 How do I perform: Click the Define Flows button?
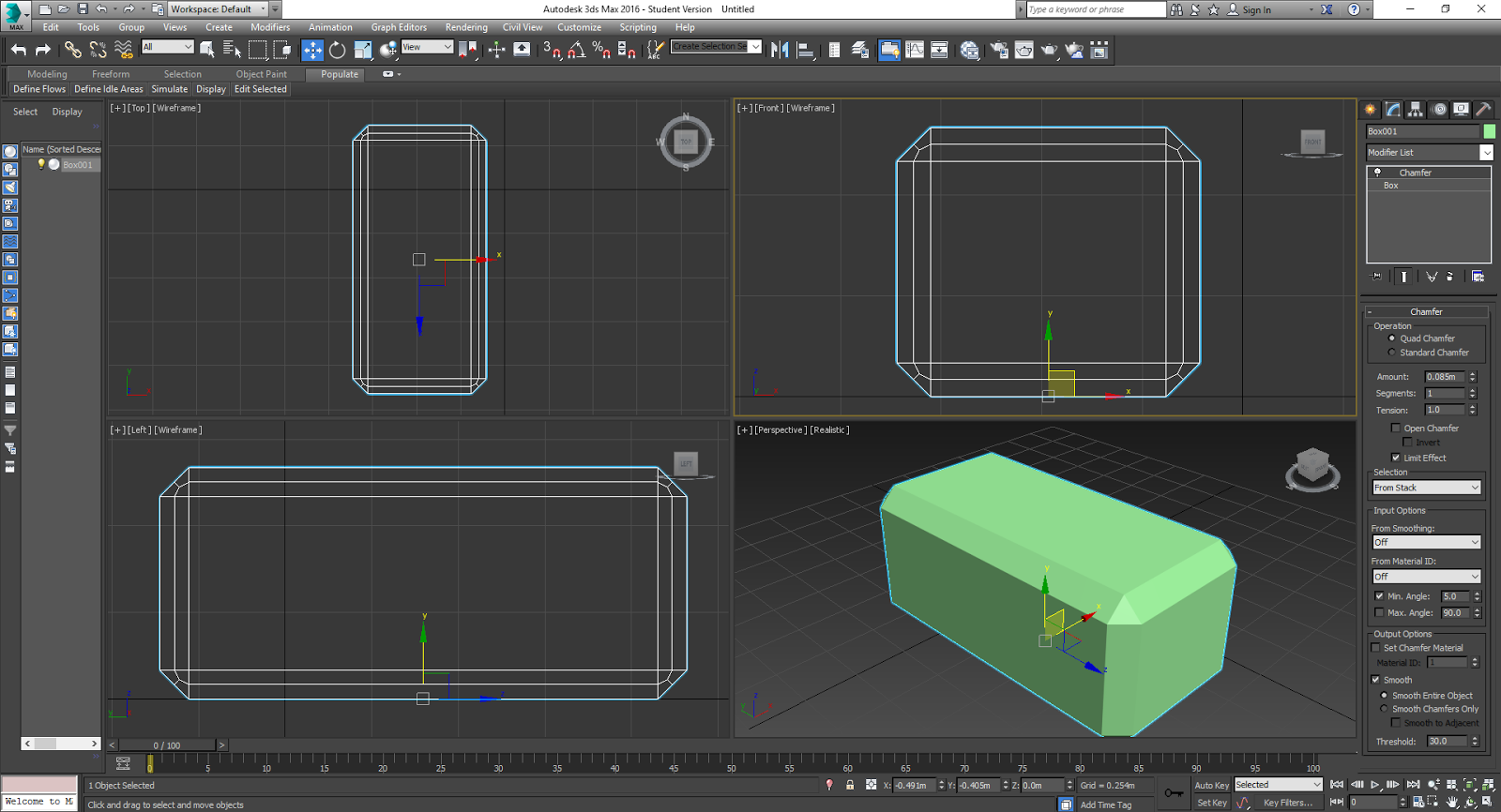tap(39, 89)
